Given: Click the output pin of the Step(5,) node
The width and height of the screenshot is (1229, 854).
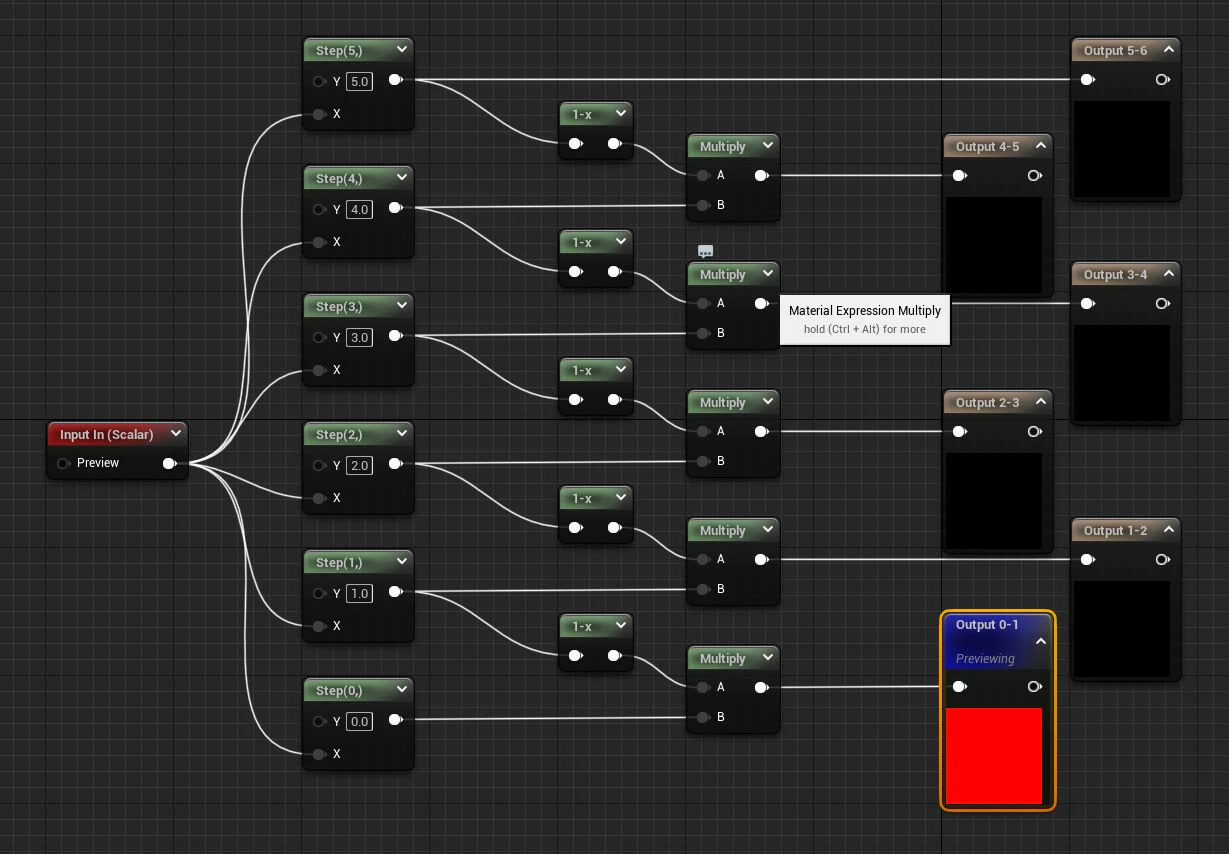Looking at the screenshot, I should pos(396,80).
